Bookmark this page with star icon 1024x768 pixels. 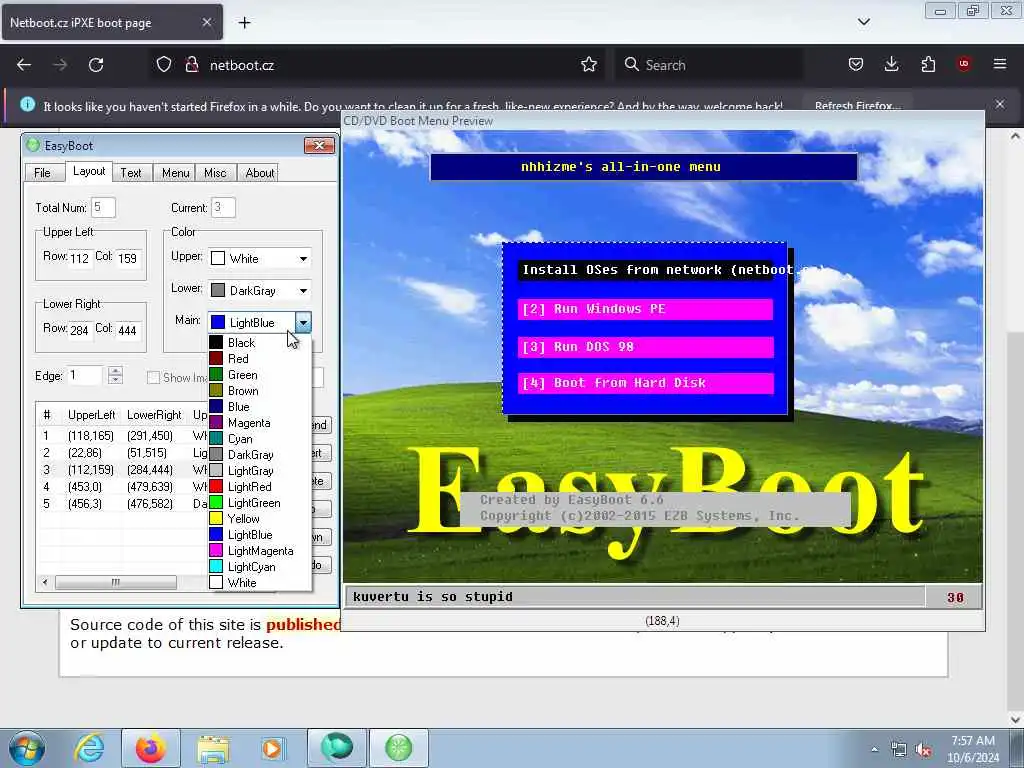[588, 65]
